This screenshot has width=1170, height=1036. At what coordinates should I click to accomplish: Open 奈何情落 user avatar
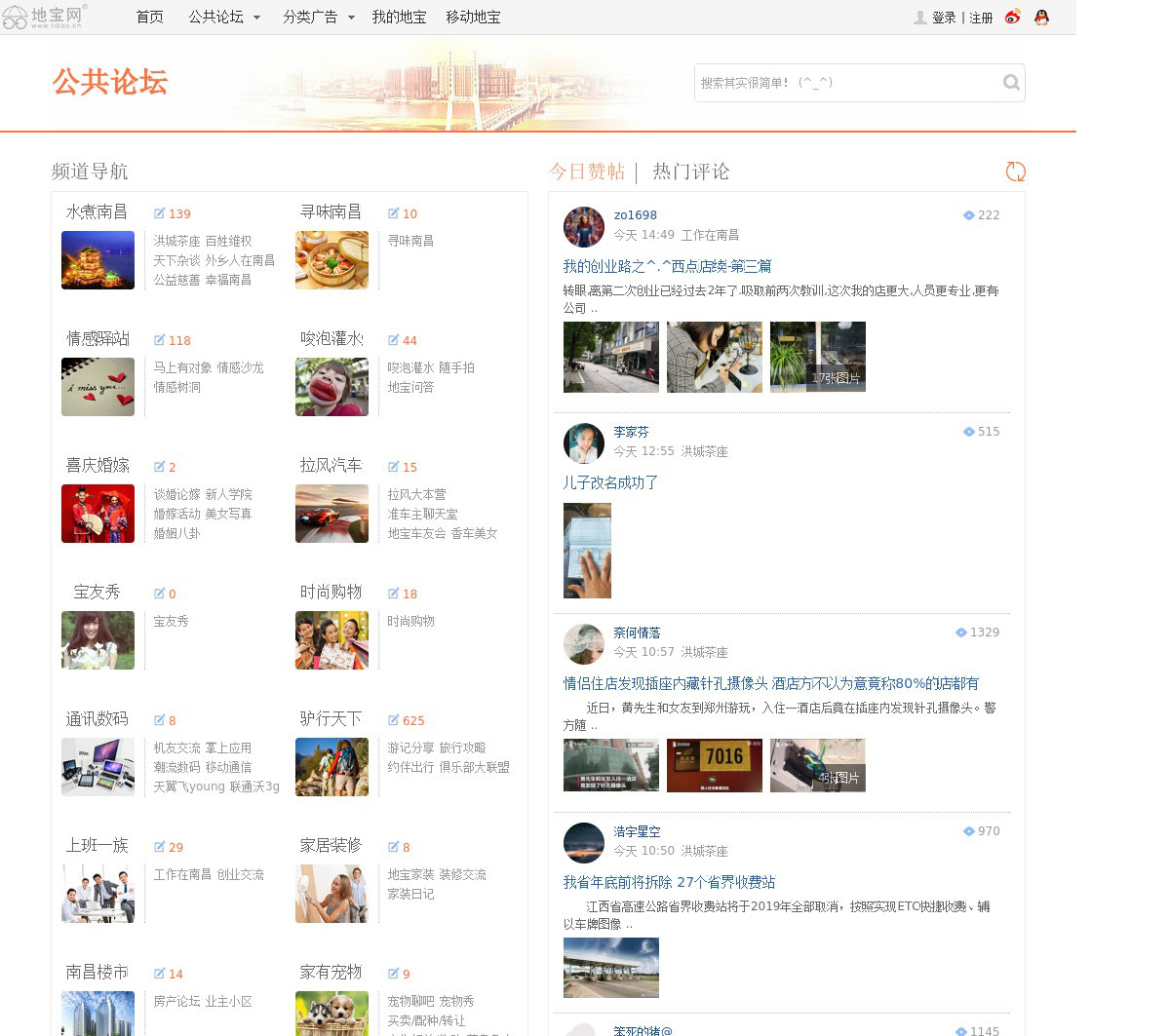pyautogui.click(x=584, y=644)
